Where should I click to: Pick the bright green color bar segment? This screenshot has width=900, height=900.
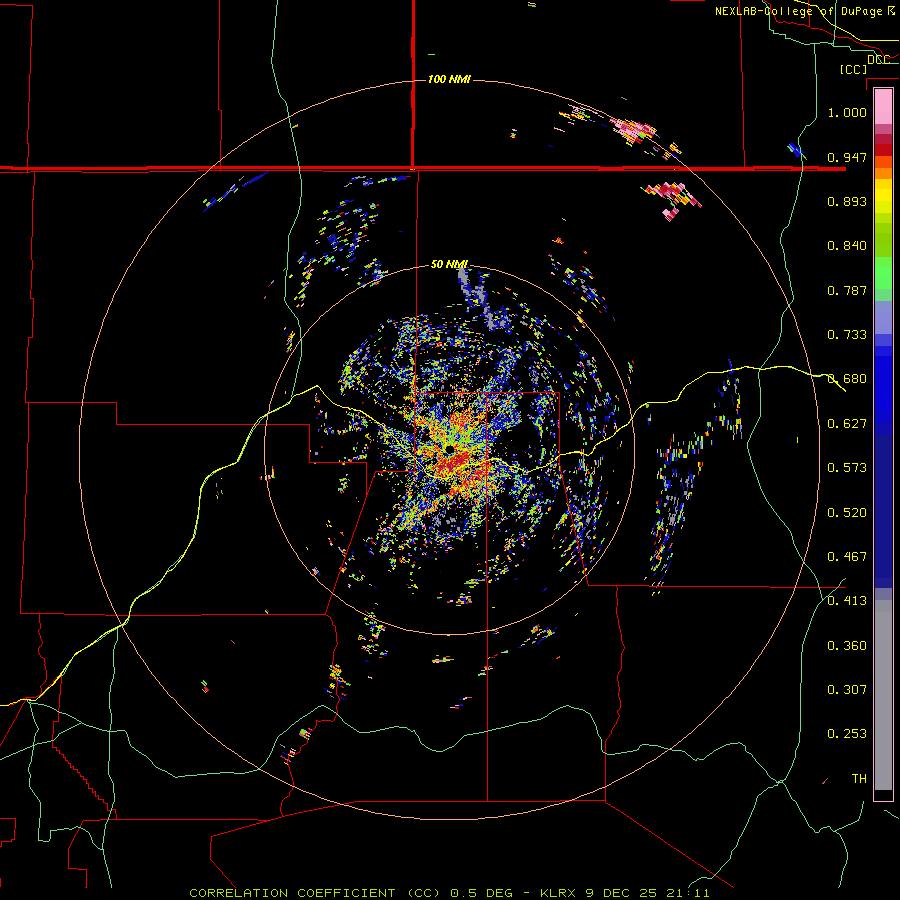point(883,273)
